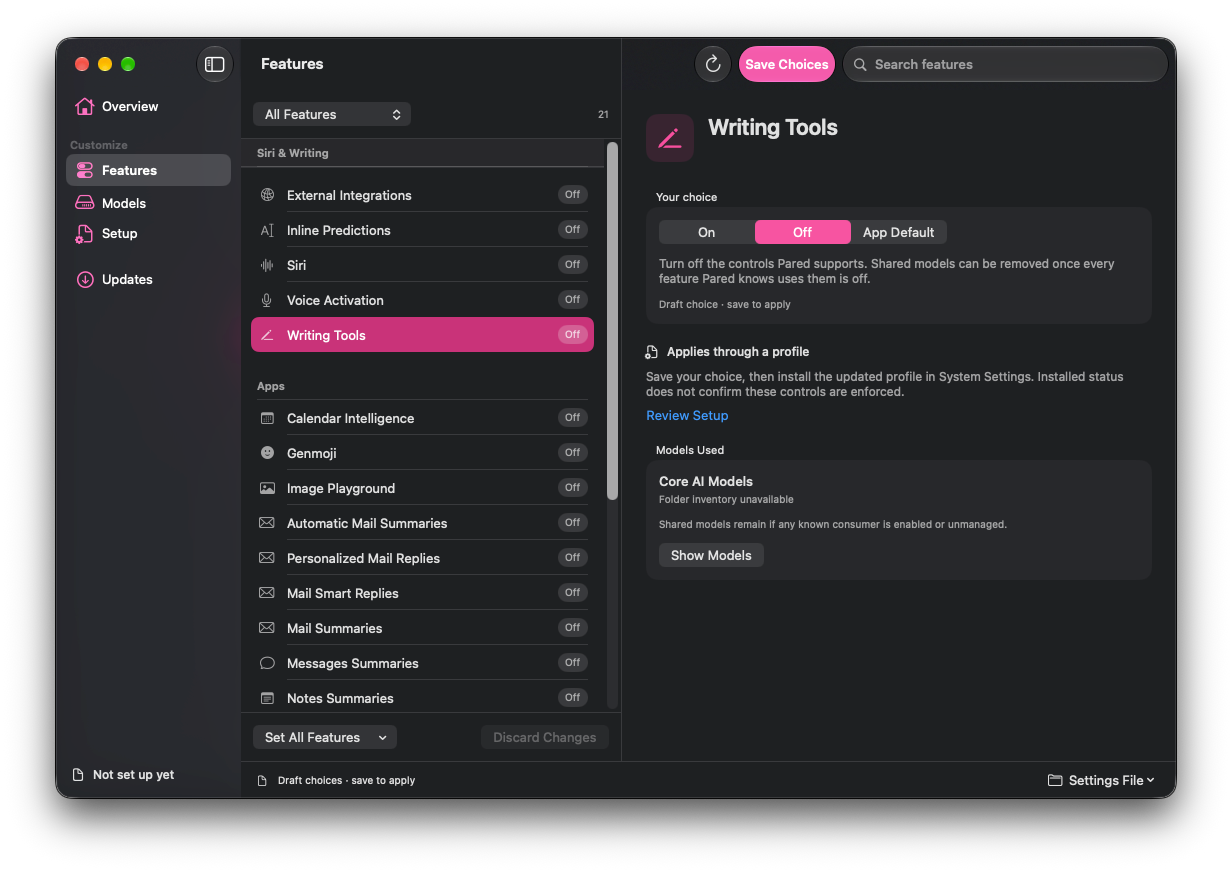Image resolution: width=1232 pixels, height=872 pixels.
Task: Select the Notes Summaries row
Action: click(422, 698)
